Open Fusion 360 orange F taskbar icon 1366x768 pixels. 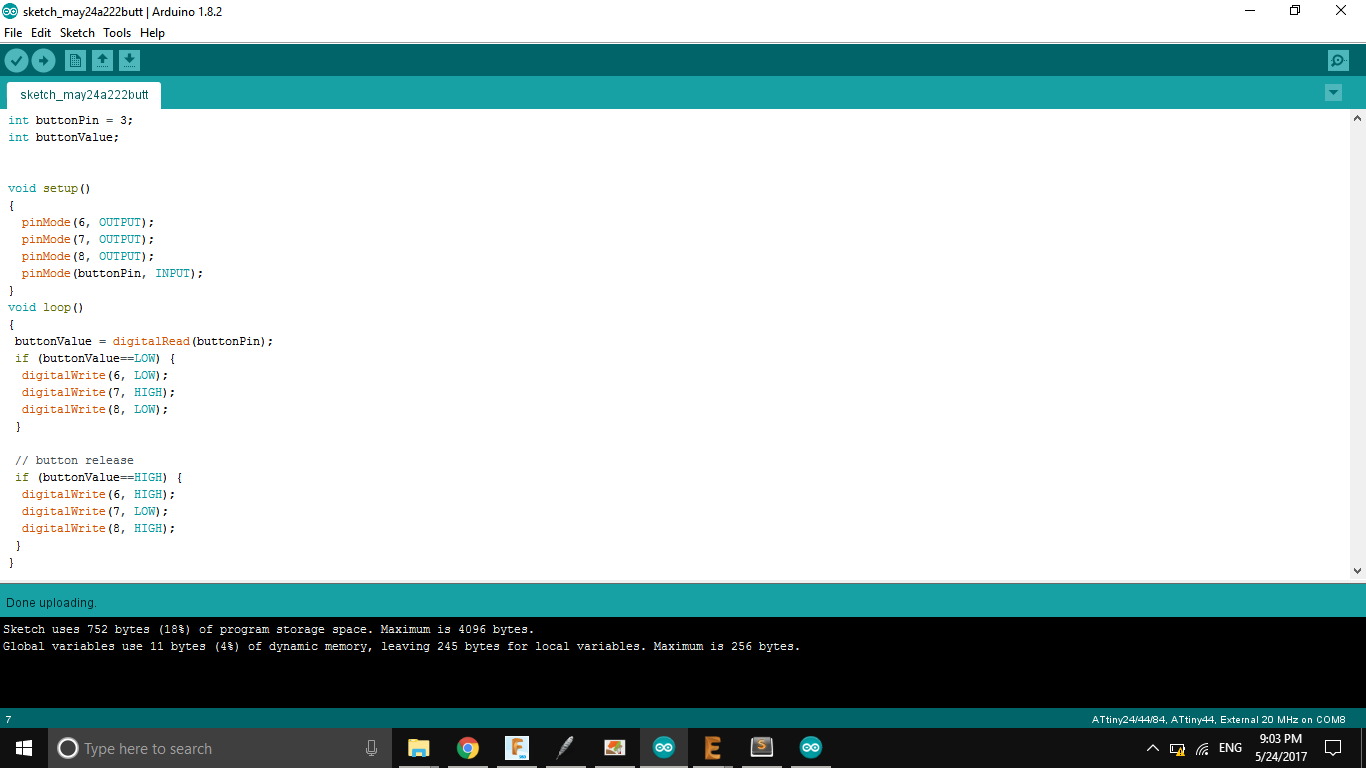tap(516, 748)
